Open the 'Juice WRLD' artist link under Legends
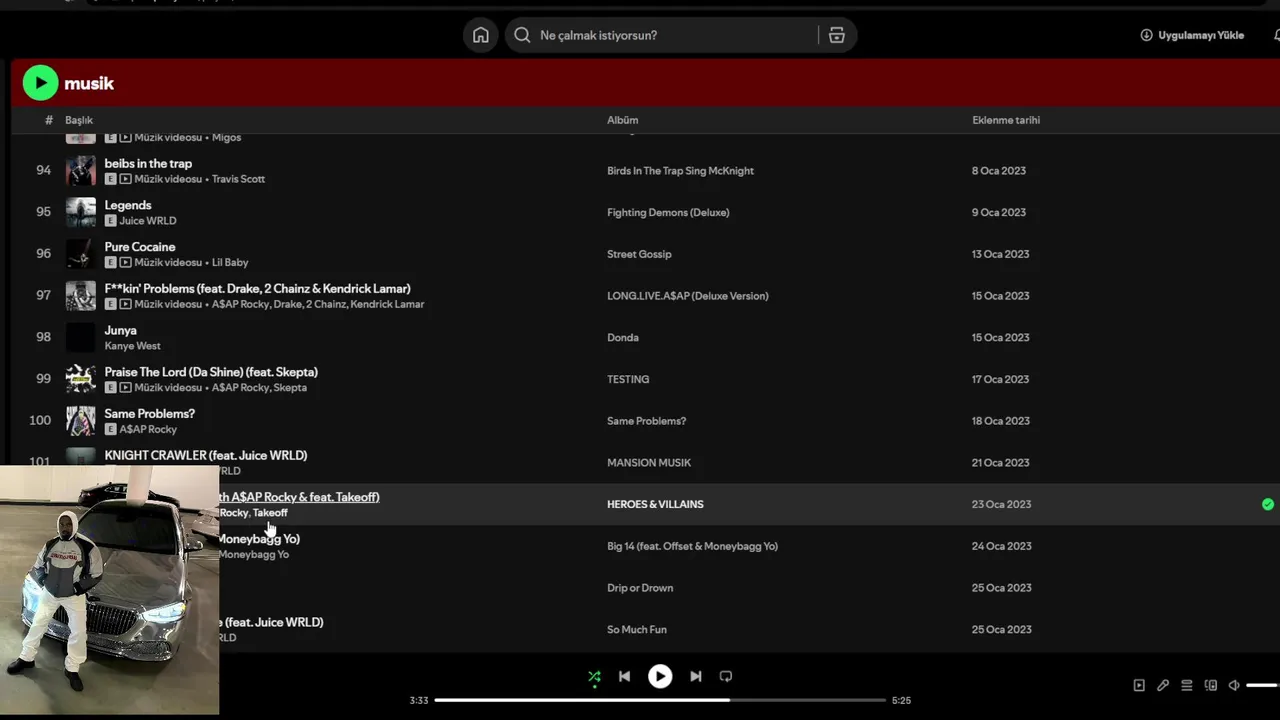The image size is (1280, 720). pyautogui.click(x=148, y=221)
